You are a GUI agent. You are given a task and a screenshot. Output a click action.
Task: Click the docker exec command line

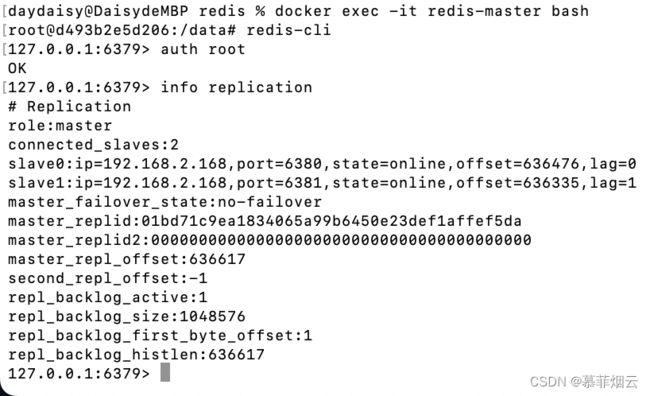[298, 11]
